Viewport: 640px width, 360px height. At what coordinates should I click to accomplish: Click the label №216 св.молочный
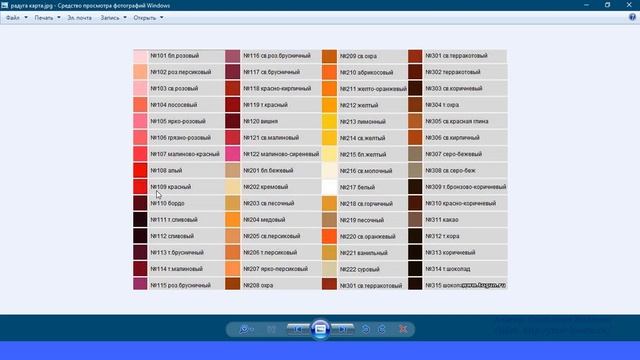tap(366, 171)
